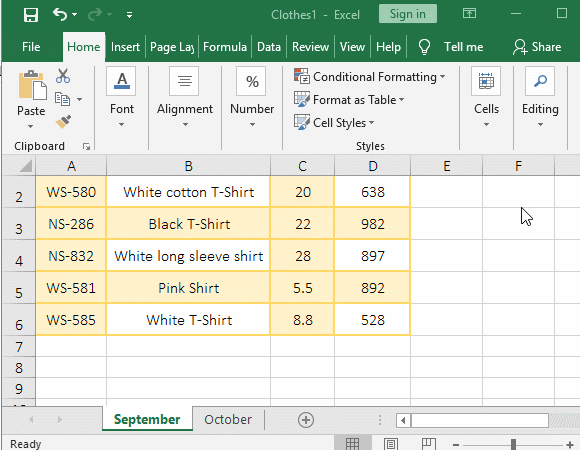580x450 pixels.
Task: Open the Help tab
Action: click(x=388, y=47)
